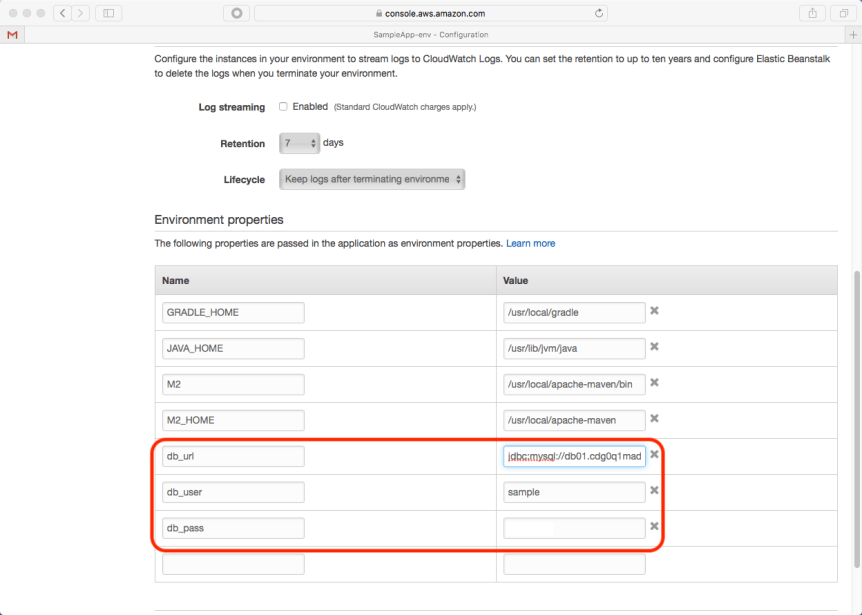Open a new tab with the plus button
The height and width of the screenshot is (615, 862).
pos(853,34)
